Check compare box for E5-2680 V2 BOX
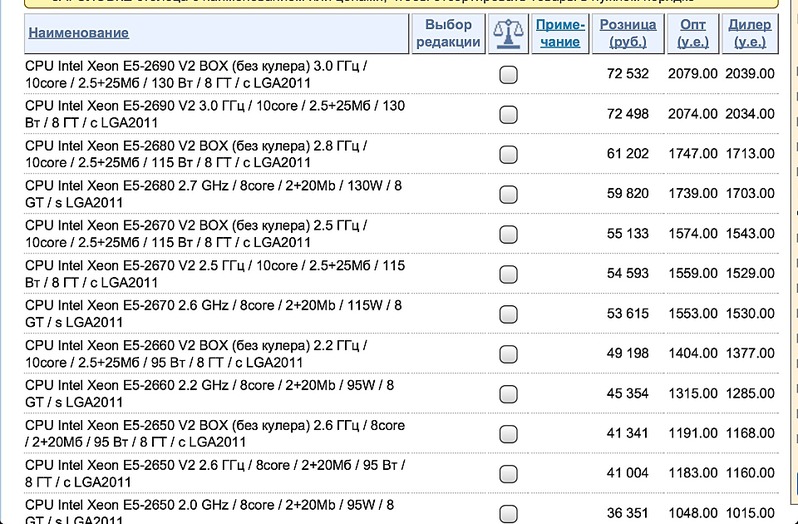Image resolution: width=798 pixels, height=524 pixels. click(508, 154)
